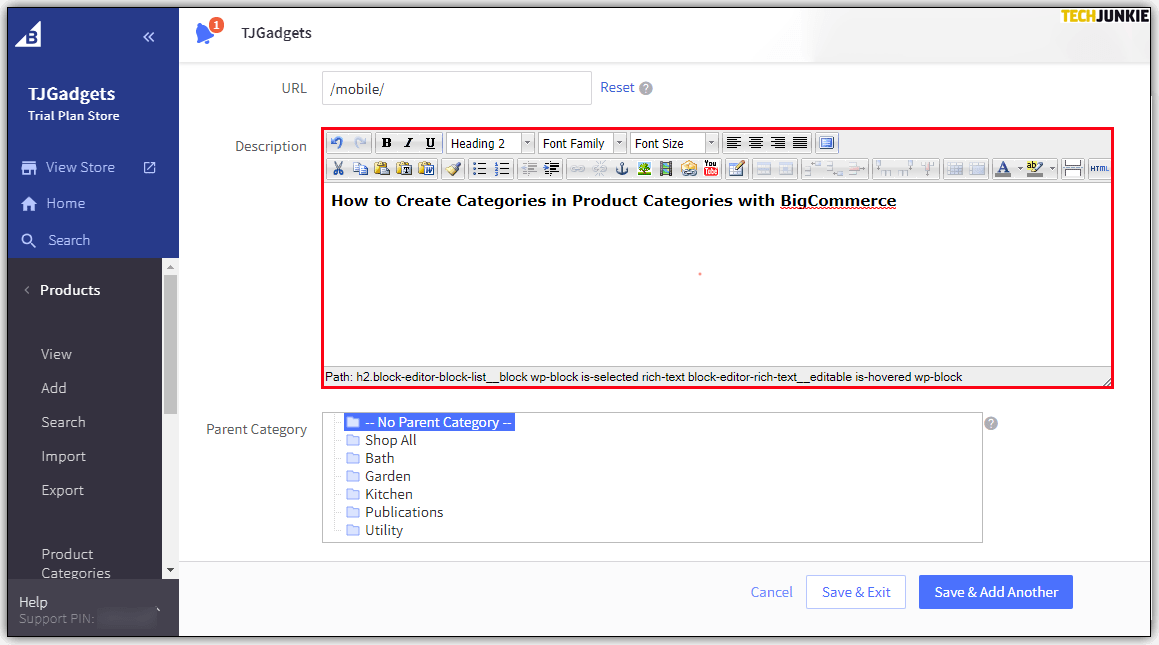Viewport: 1159px width, 645px height.
Task: Toggle bold formatting in the description editor
Action: pyautogui.click(x=387, y=143)
